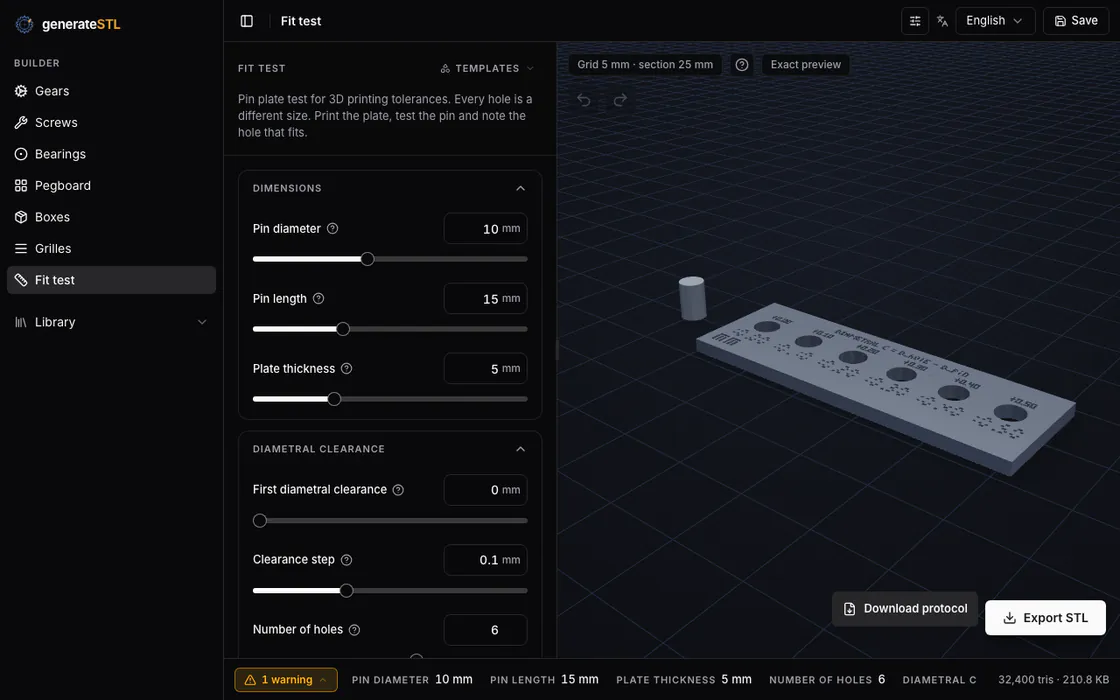Viewport: 1120px width, 700px height.
Task: Click Pin diameter help icon
Action: pyautogui.click(x=332, y=229)
